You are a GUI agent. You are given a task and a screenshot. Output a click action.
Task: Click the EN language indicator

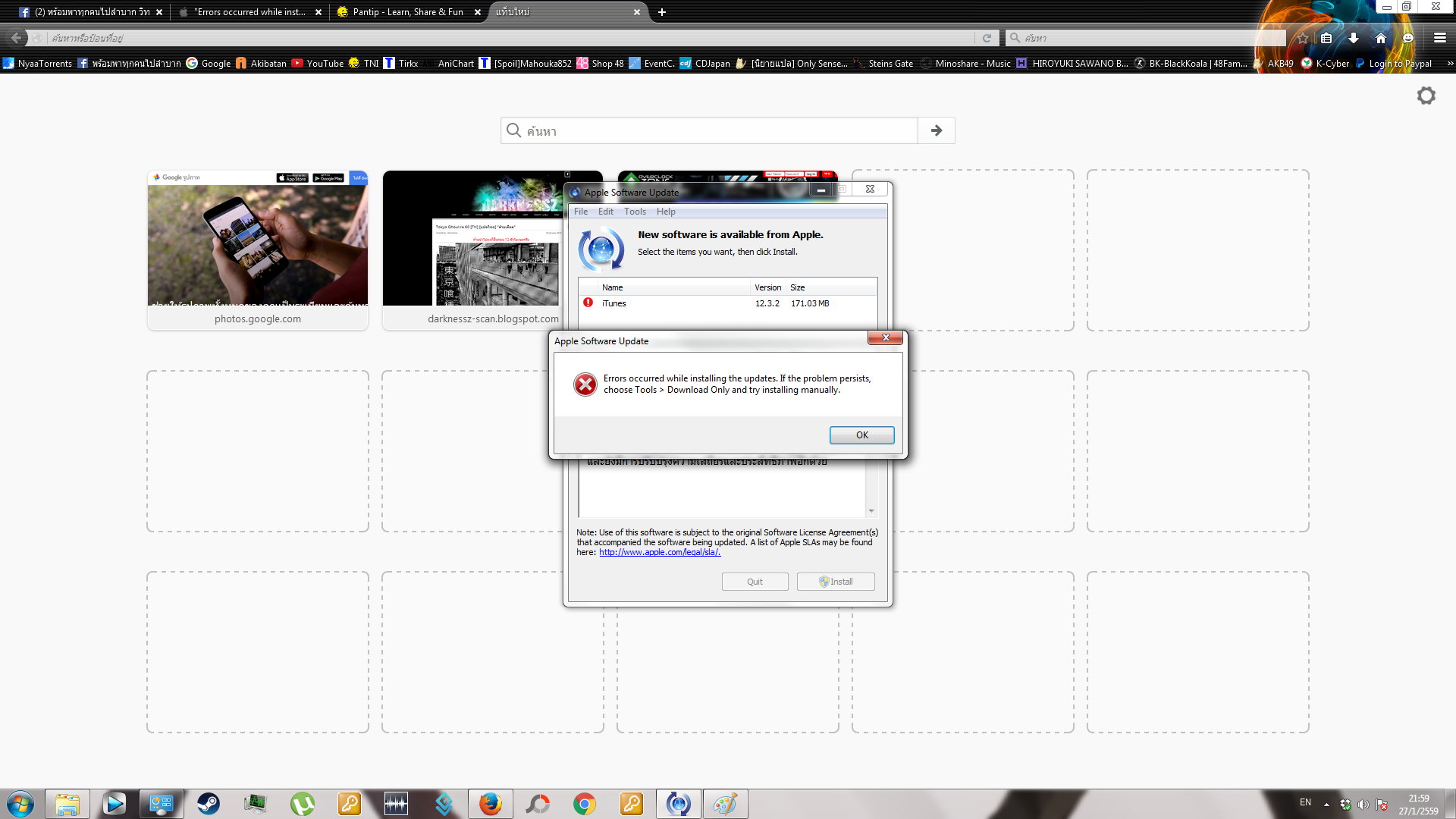pos(1305,802)
